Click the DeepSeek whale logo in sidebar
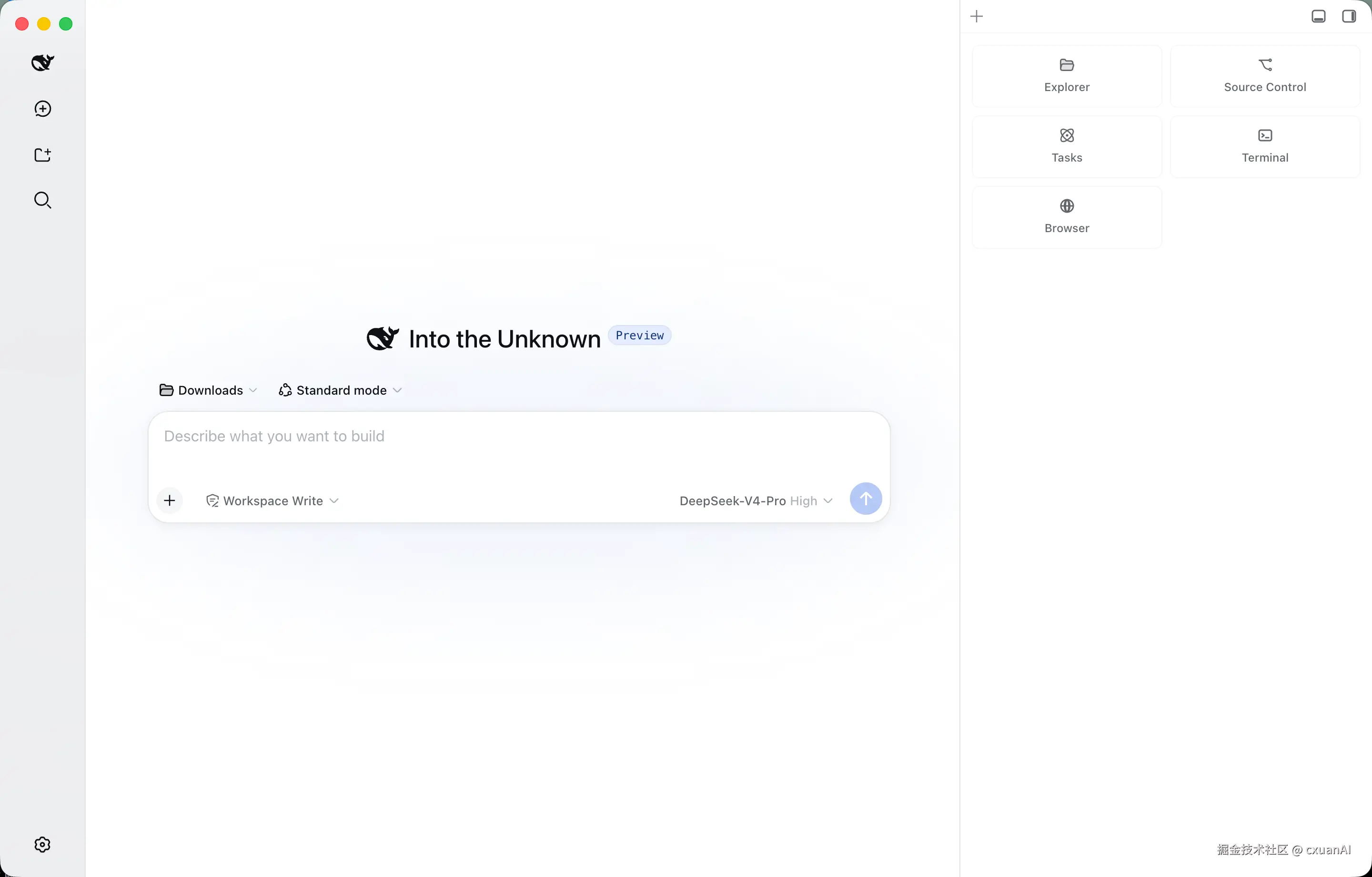This screenshot has height=877, width=1372. [43, 63]
